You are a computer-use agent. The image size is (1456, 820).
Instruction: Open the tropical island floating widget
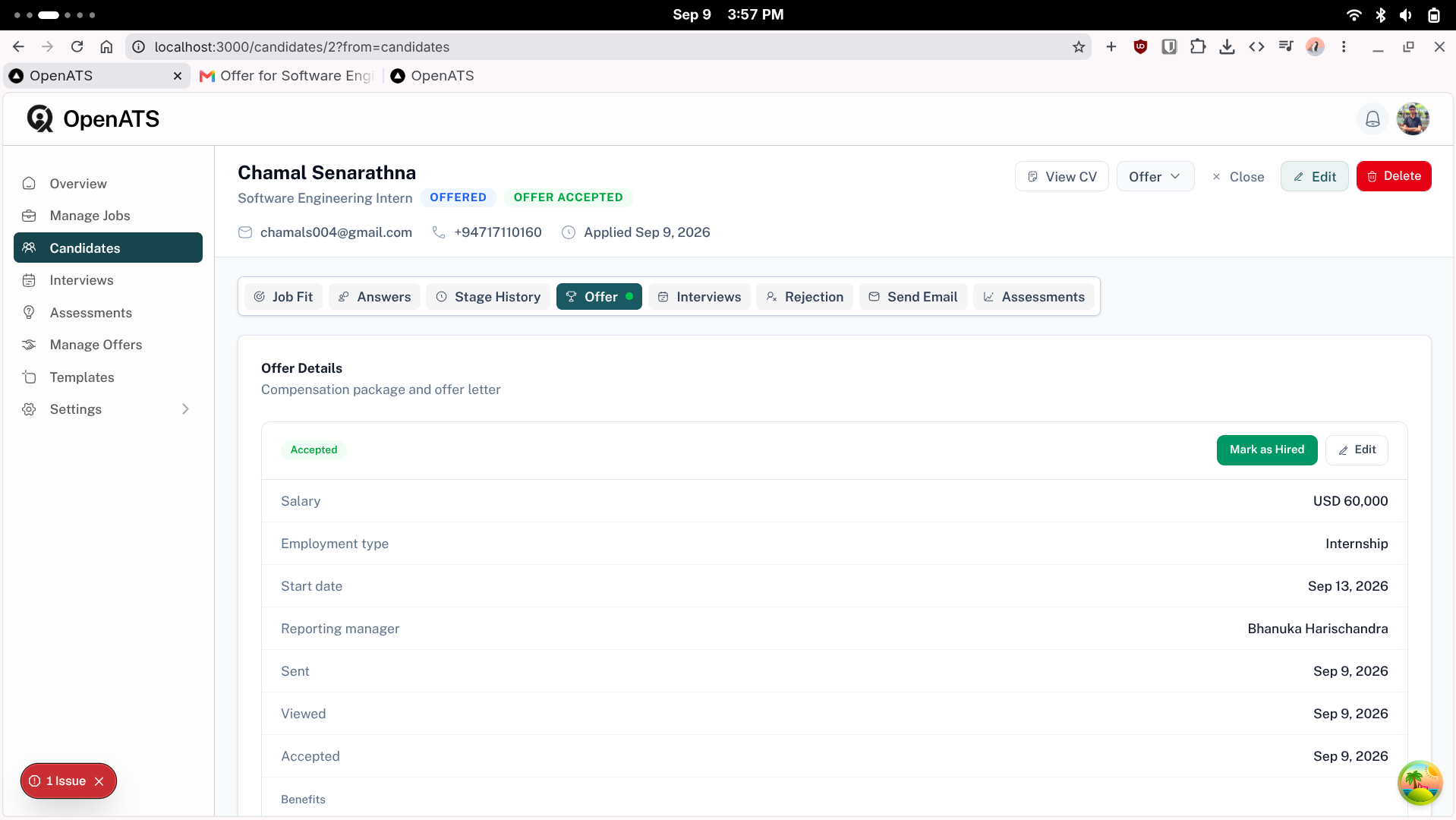point(1420,782)
